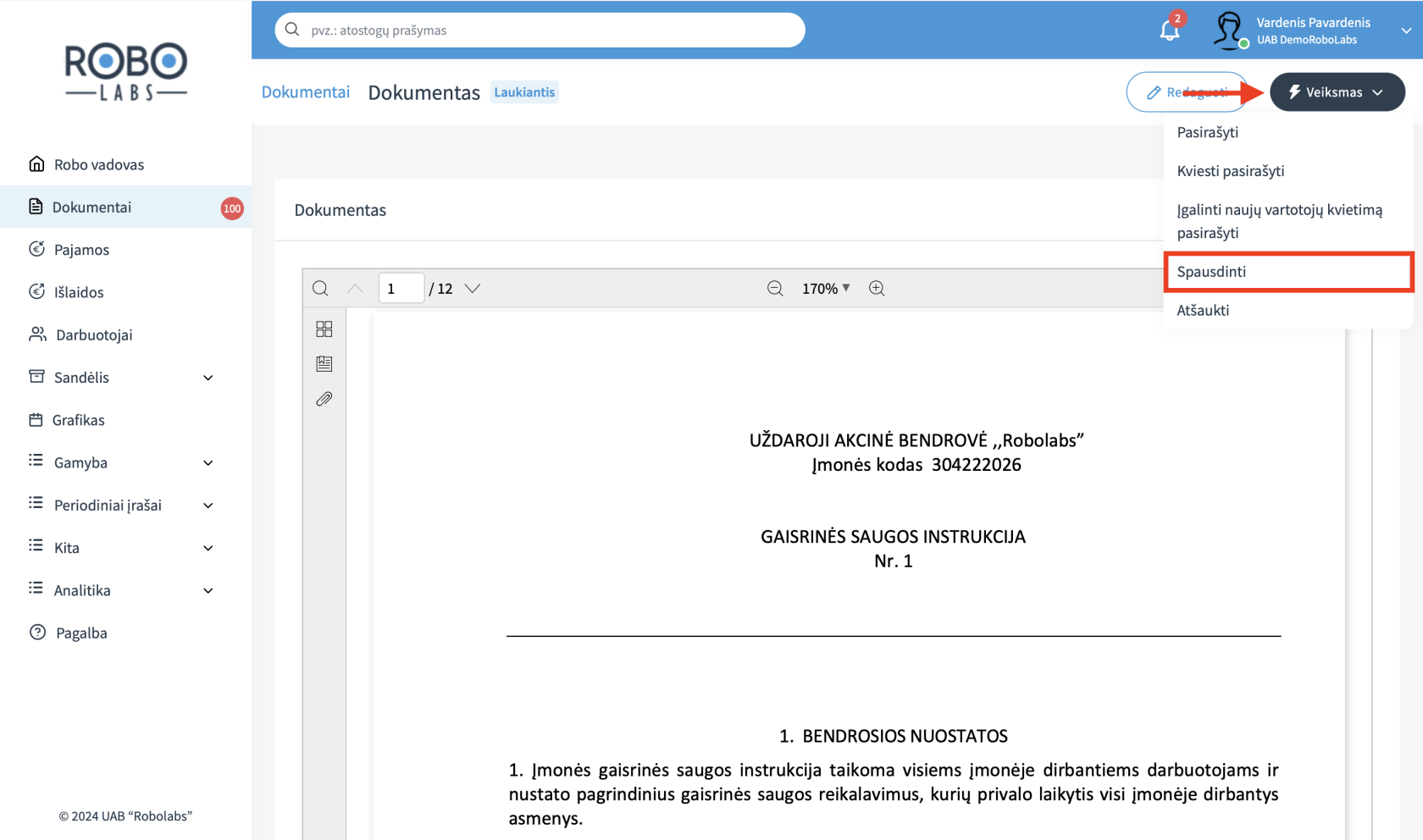The image size is (1423, 840).
Task: Go to previous PDF page arrow
Action: click(x=355, y=288)
